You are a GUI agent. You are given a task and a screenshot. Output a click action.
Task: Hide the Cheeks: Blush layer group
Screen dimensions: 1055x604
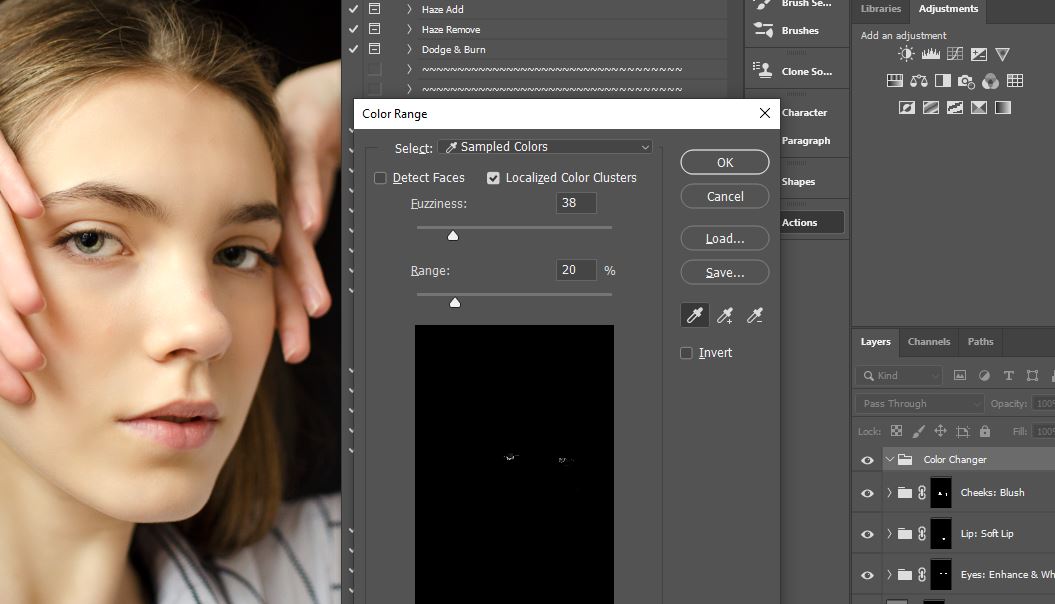867,493
